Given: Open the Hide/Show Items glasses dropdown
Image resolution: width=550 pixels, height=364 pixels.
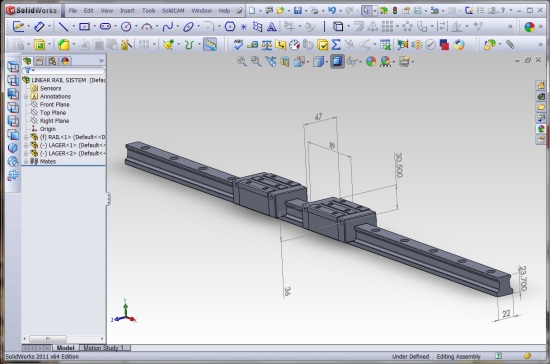Looking at the screenshot, I should [360, 62].
